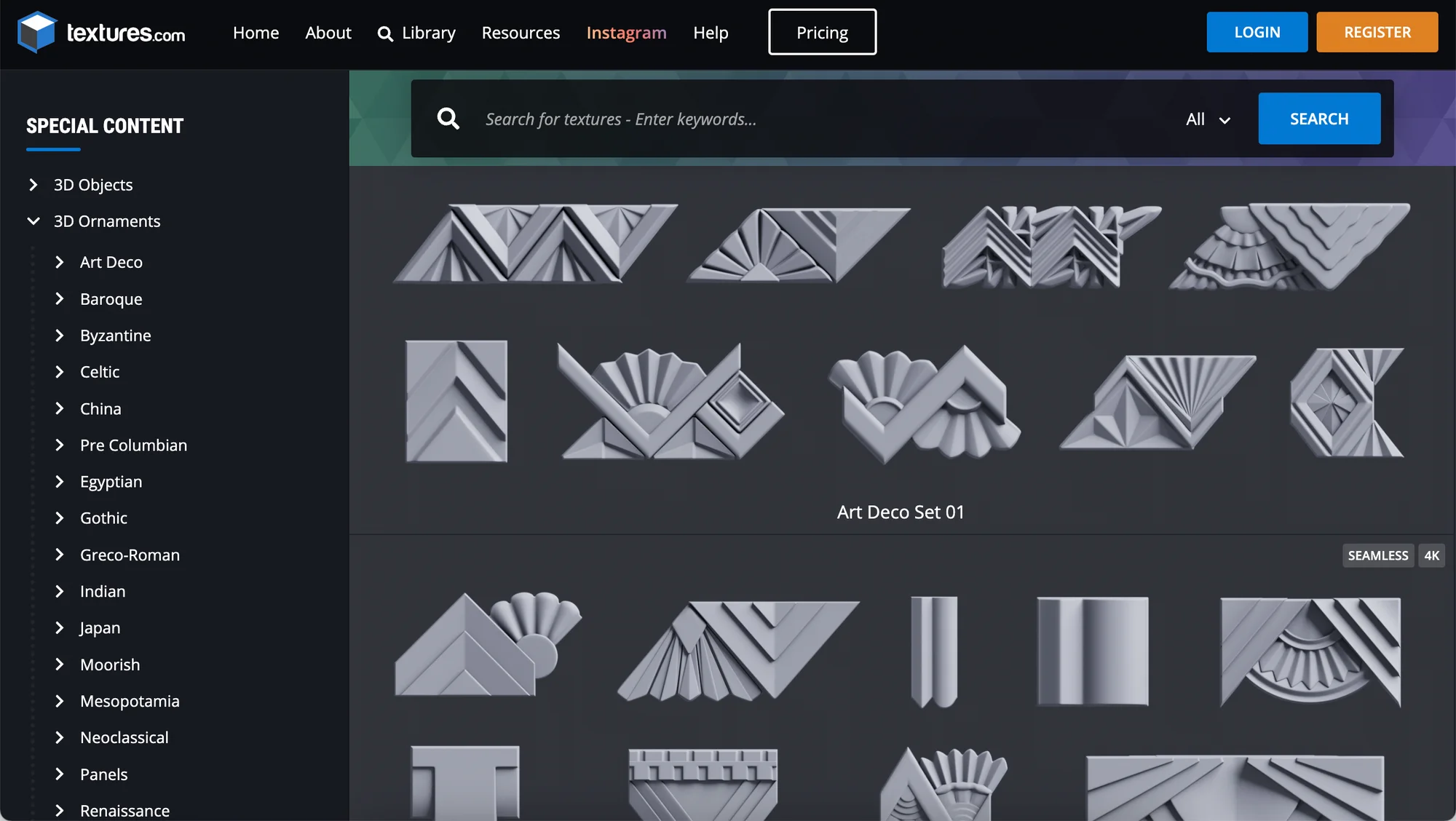
Task: Open the first zigzag Art Deco ornament
Action: [535, 243]
